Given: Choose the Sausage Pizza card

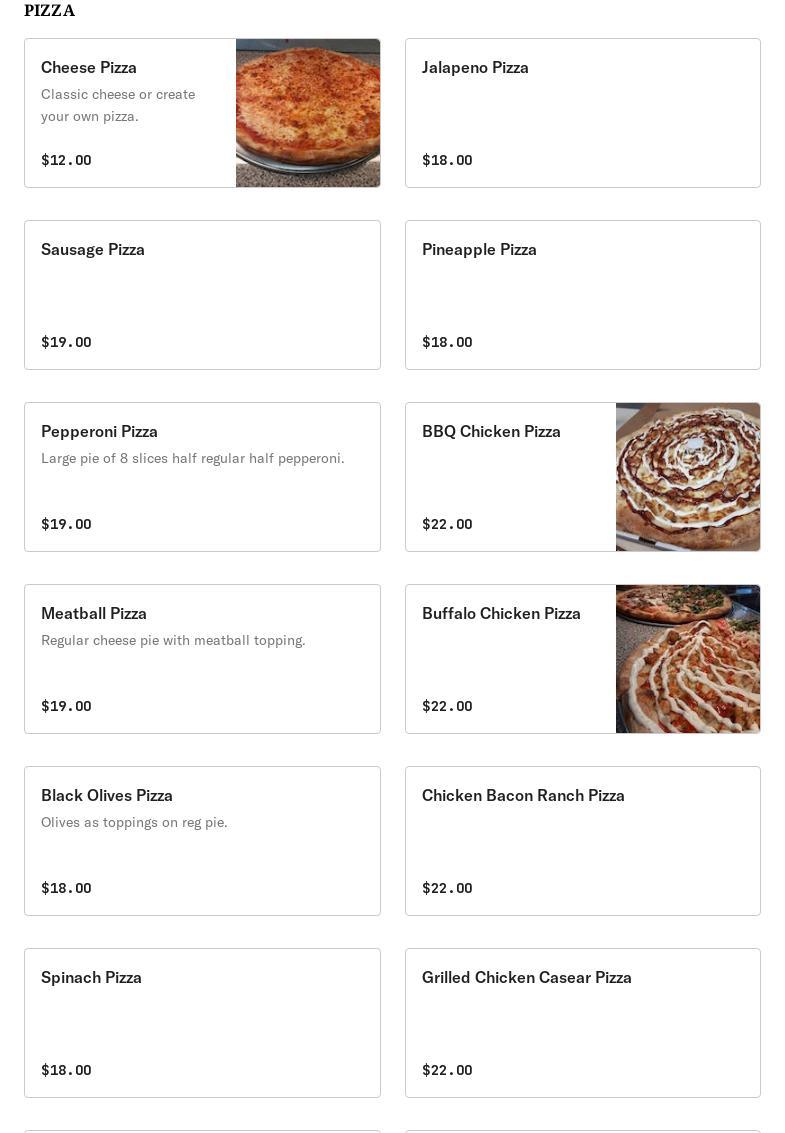Looking at the screenshot, I should 202,295.
